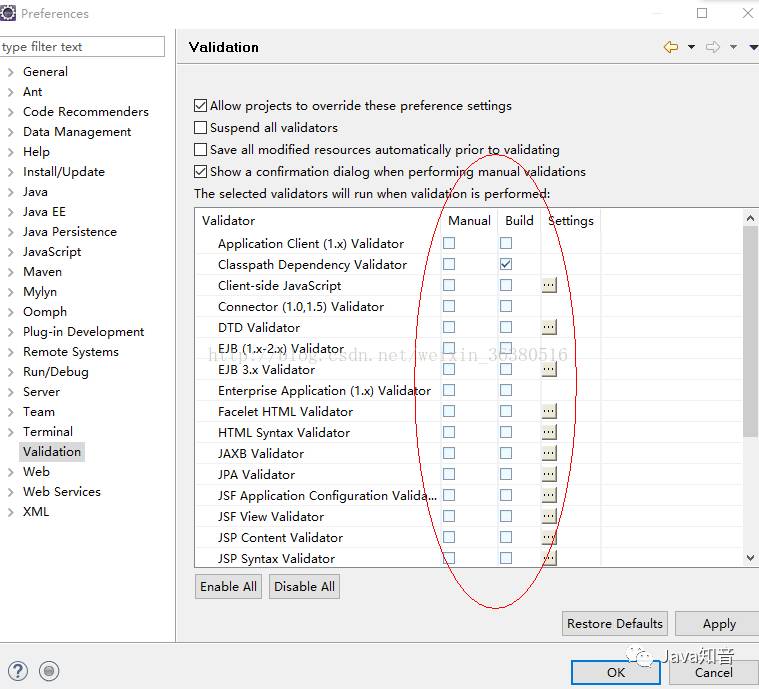The height and width of the screenshot is (689, 759).
Task: Click the Disable All button
Action: pos(304,587)
